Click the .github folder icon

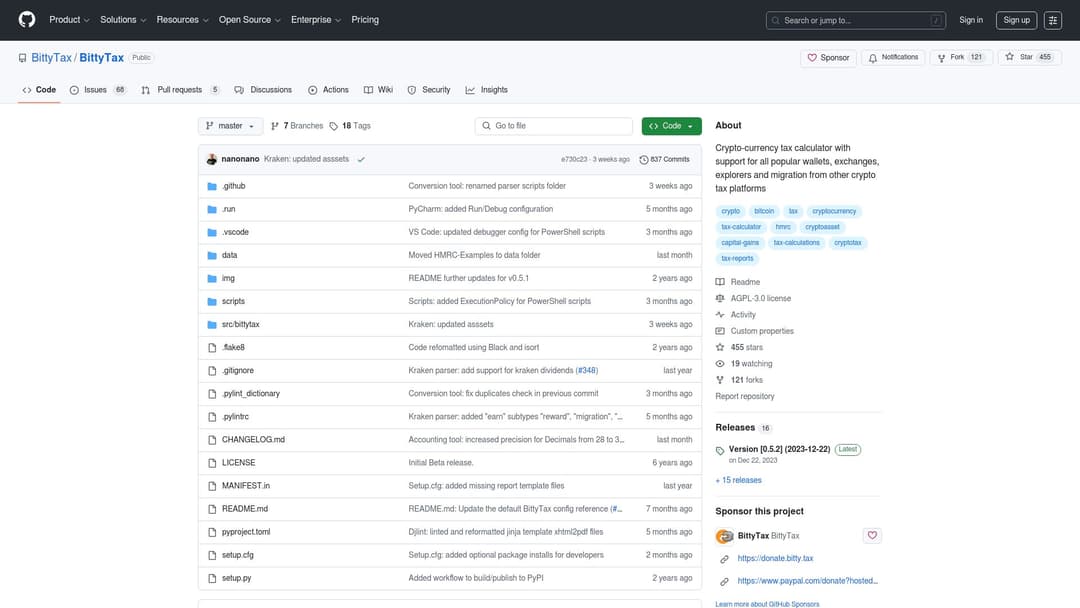tap(212, 186)
